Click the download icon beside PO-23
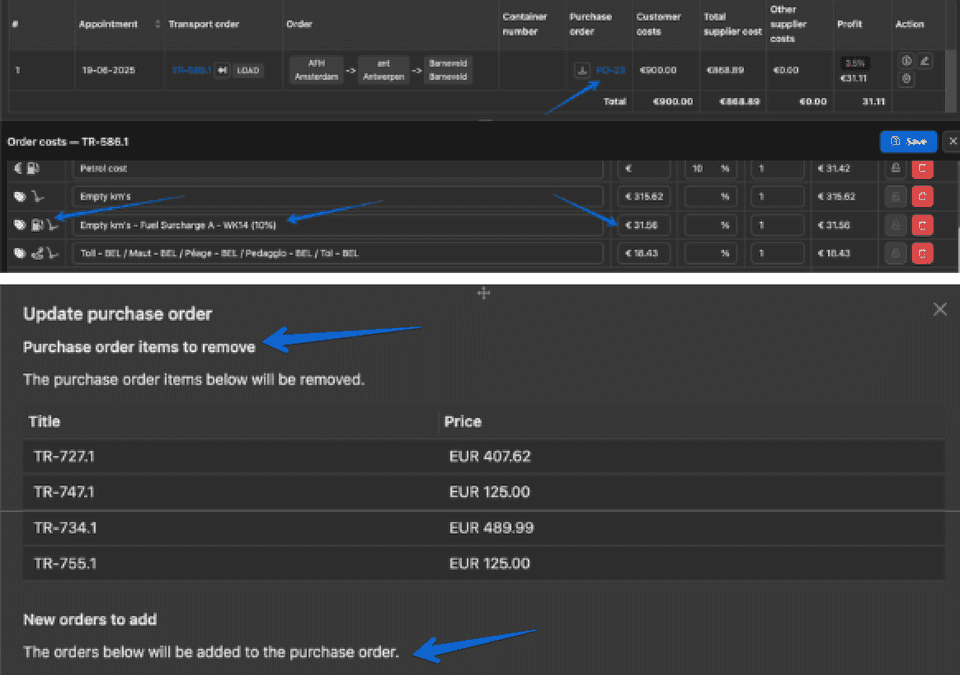Viewport: 960px width, 675px height. (x=582, y=70)
